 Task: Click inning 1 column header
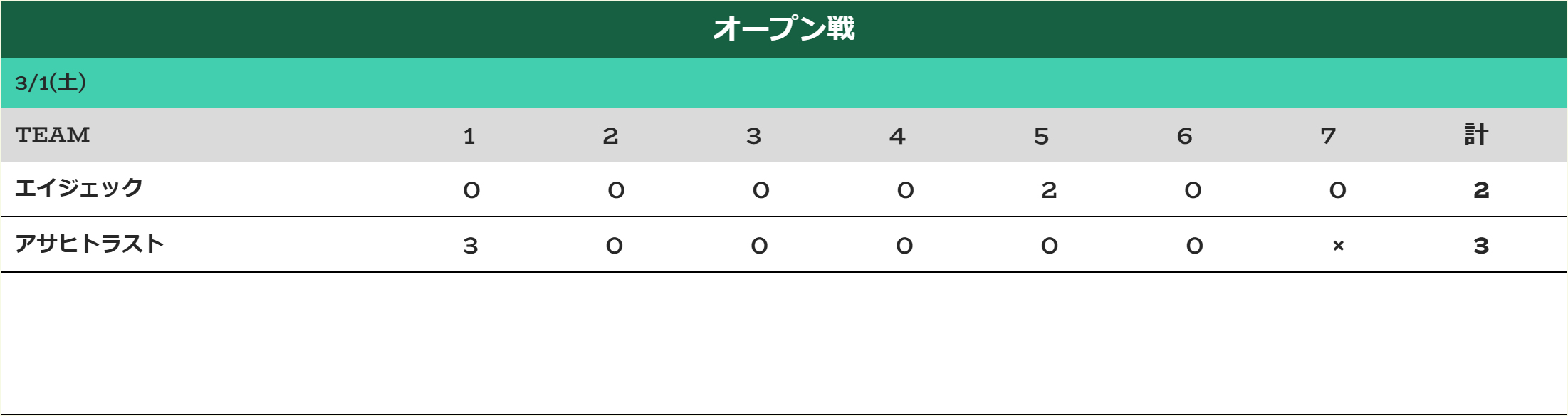click(x=469, y=136)
